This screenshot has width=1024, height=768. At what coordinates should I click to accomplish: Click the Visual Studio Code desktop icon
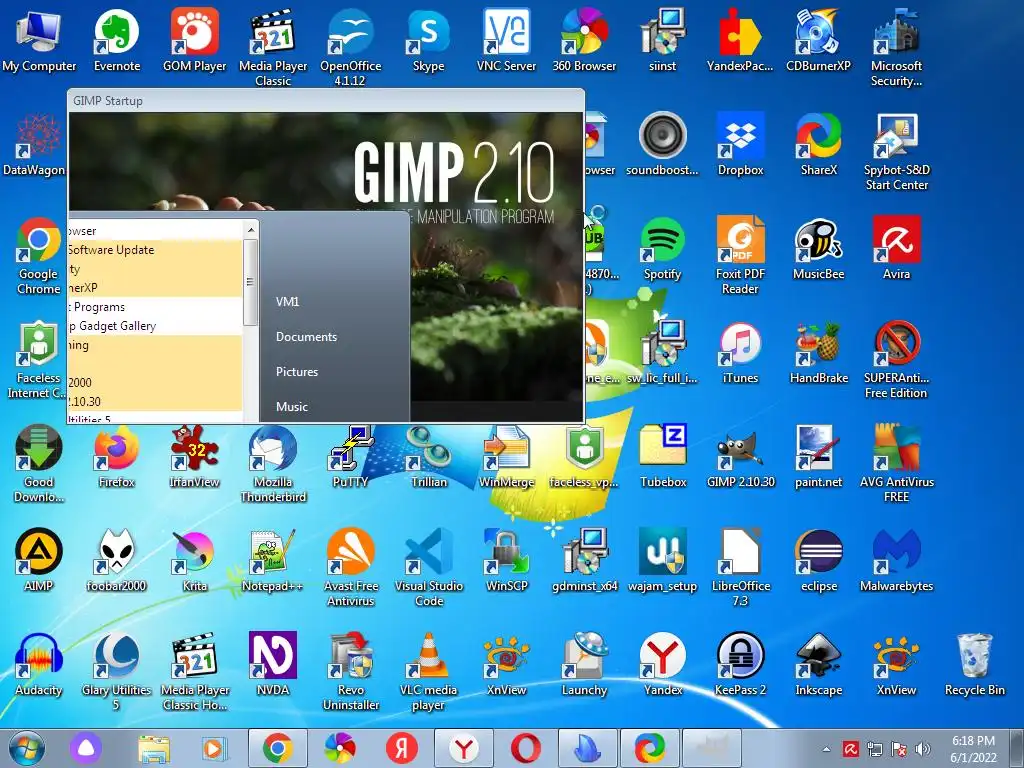pyautogui.click(x=428, y=567)
